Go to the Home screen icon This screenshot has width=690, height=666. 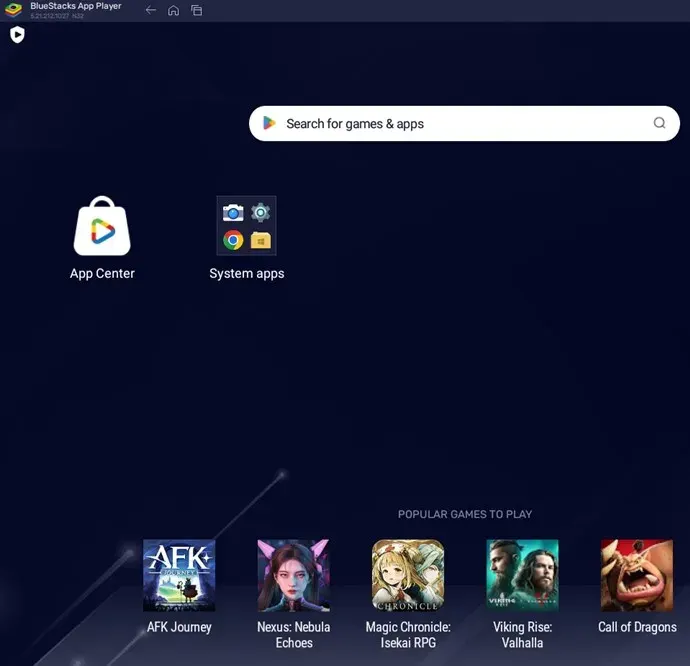[x=173, y=10]
